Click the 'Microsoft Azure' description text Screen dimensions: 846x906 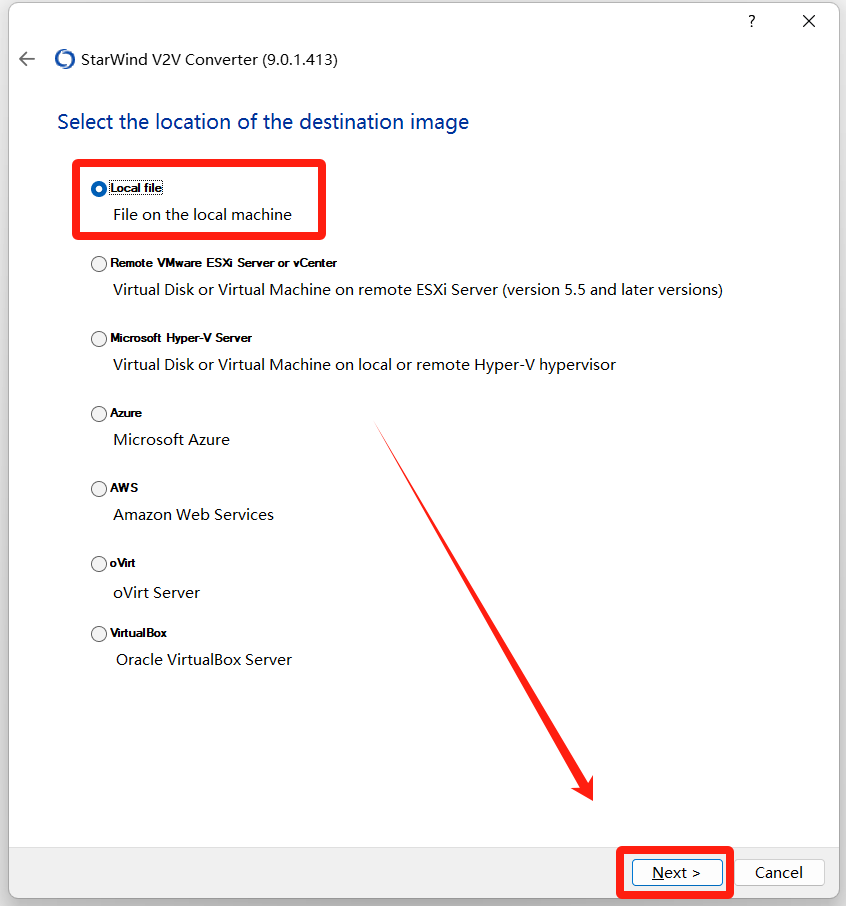(x=171, y=440)
